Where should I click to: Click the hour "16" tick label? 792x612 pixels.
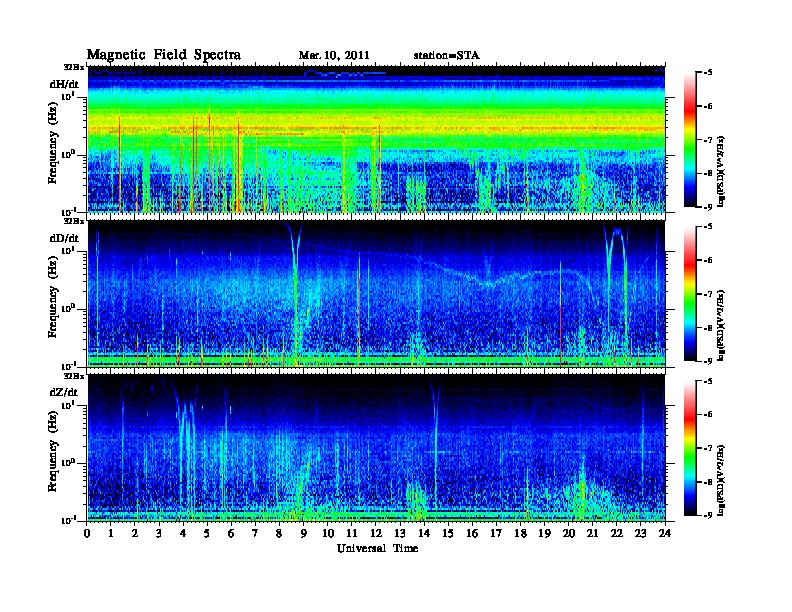point(472,533)
